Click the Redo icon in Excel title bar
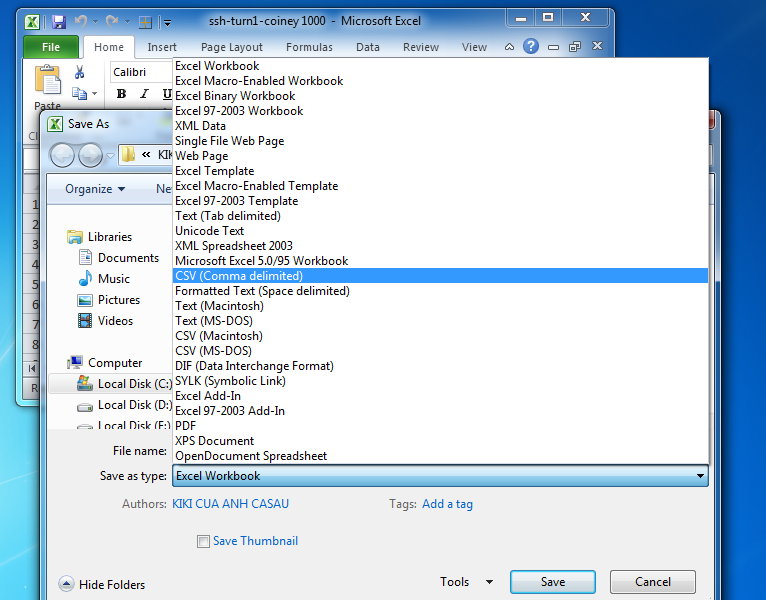 pos(112,21)
